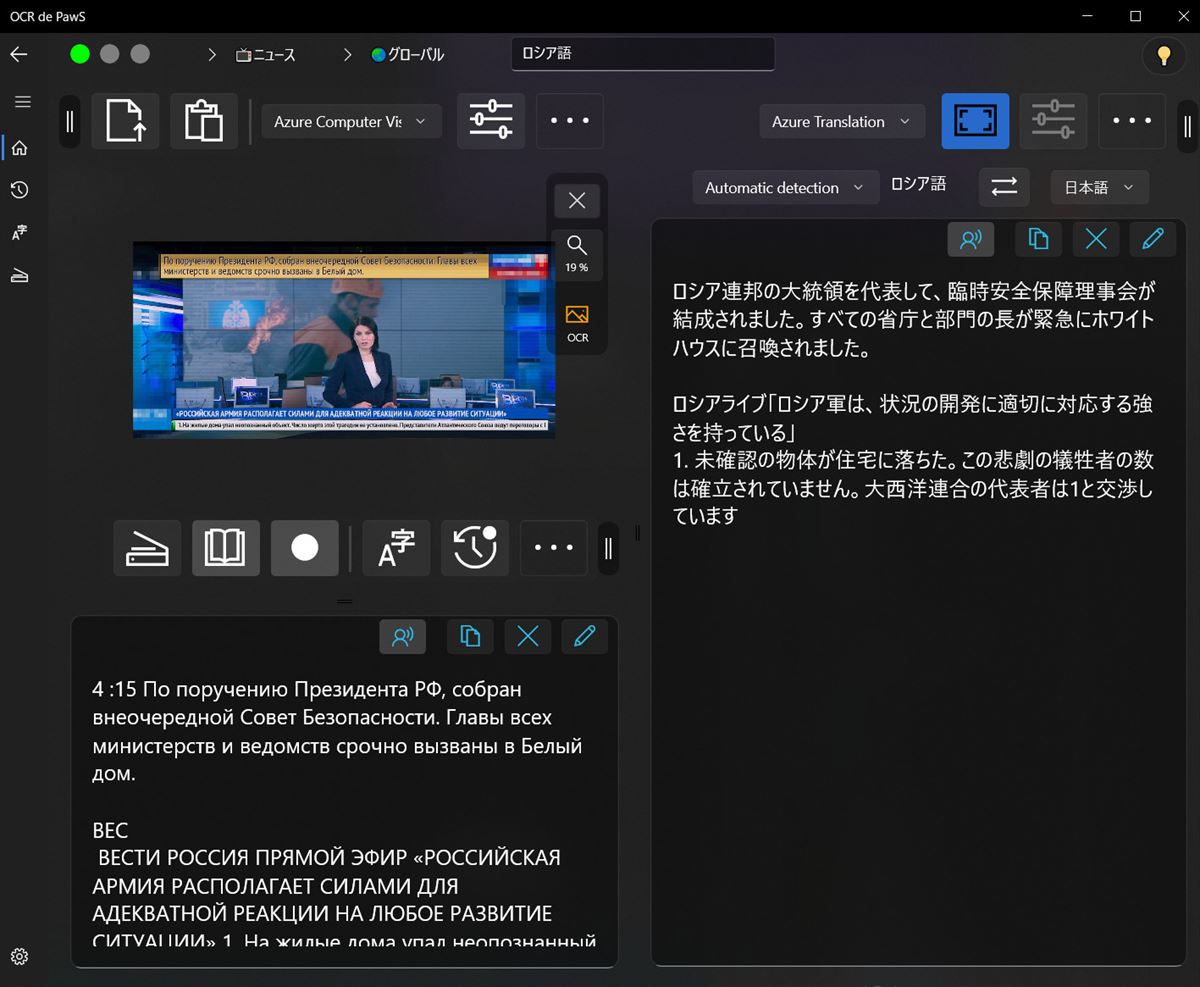
Task: Click the ロシア語 title text field
Action: click(643, 54)
